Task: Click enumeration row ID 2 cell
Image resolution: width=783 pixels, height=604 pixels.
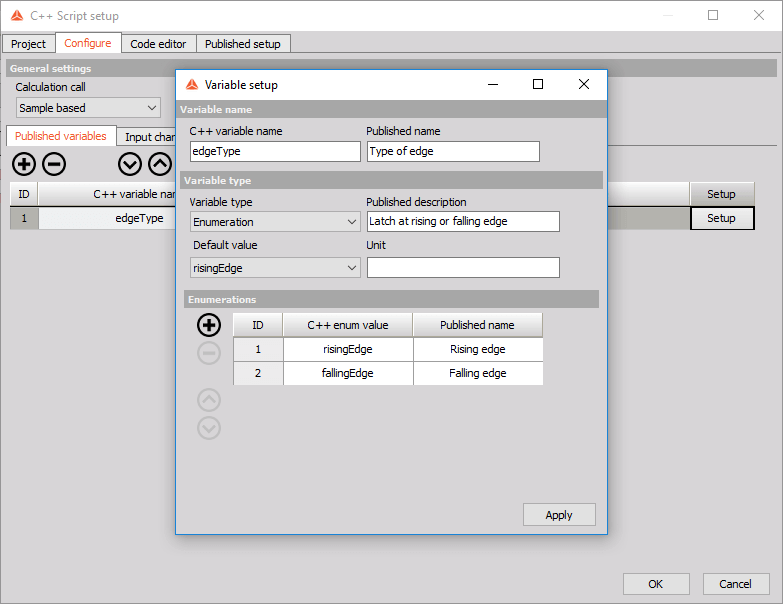Action: click(258, 373)
